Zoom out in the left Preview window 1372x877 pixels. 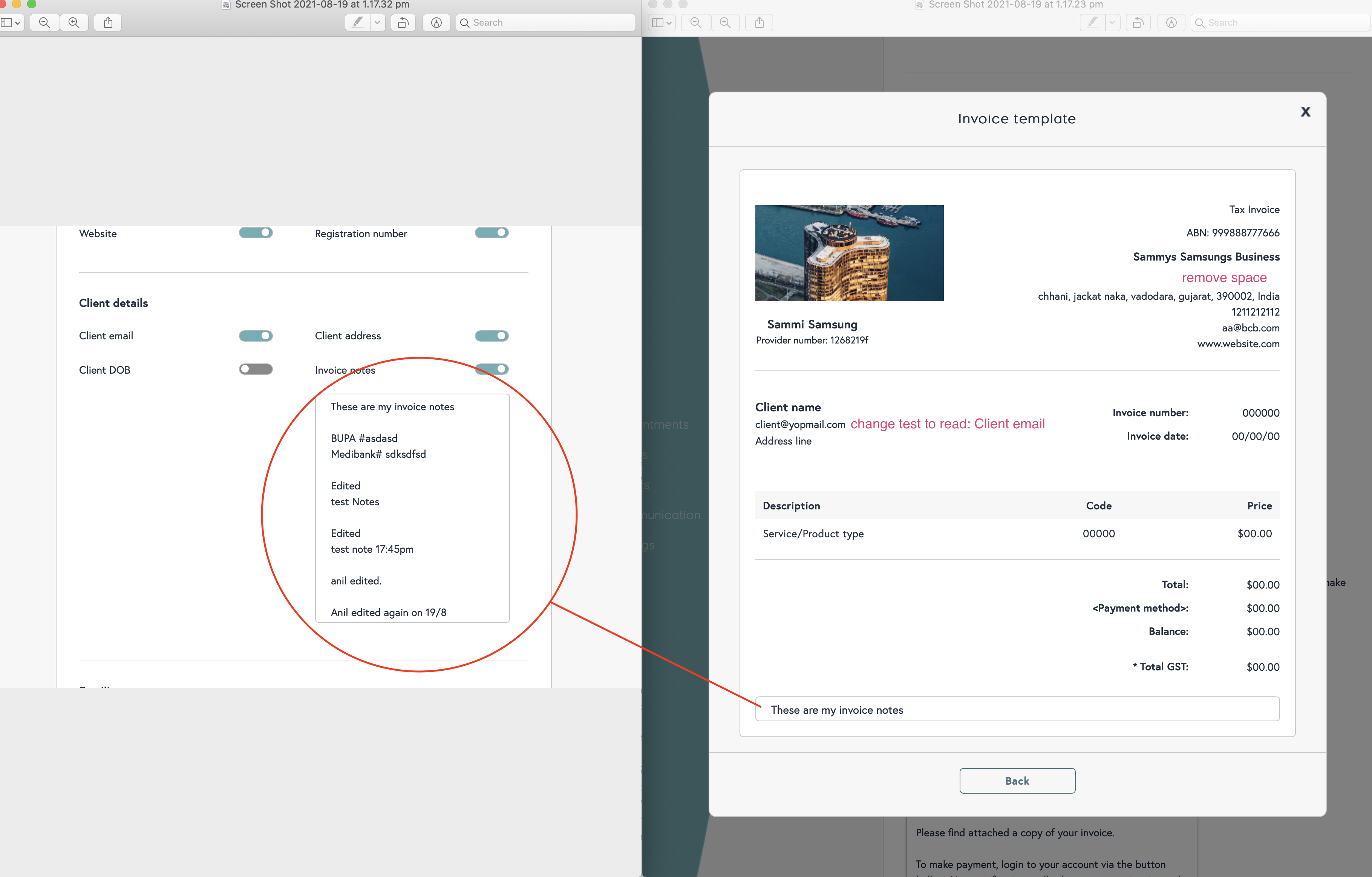(x=44, y=23)
